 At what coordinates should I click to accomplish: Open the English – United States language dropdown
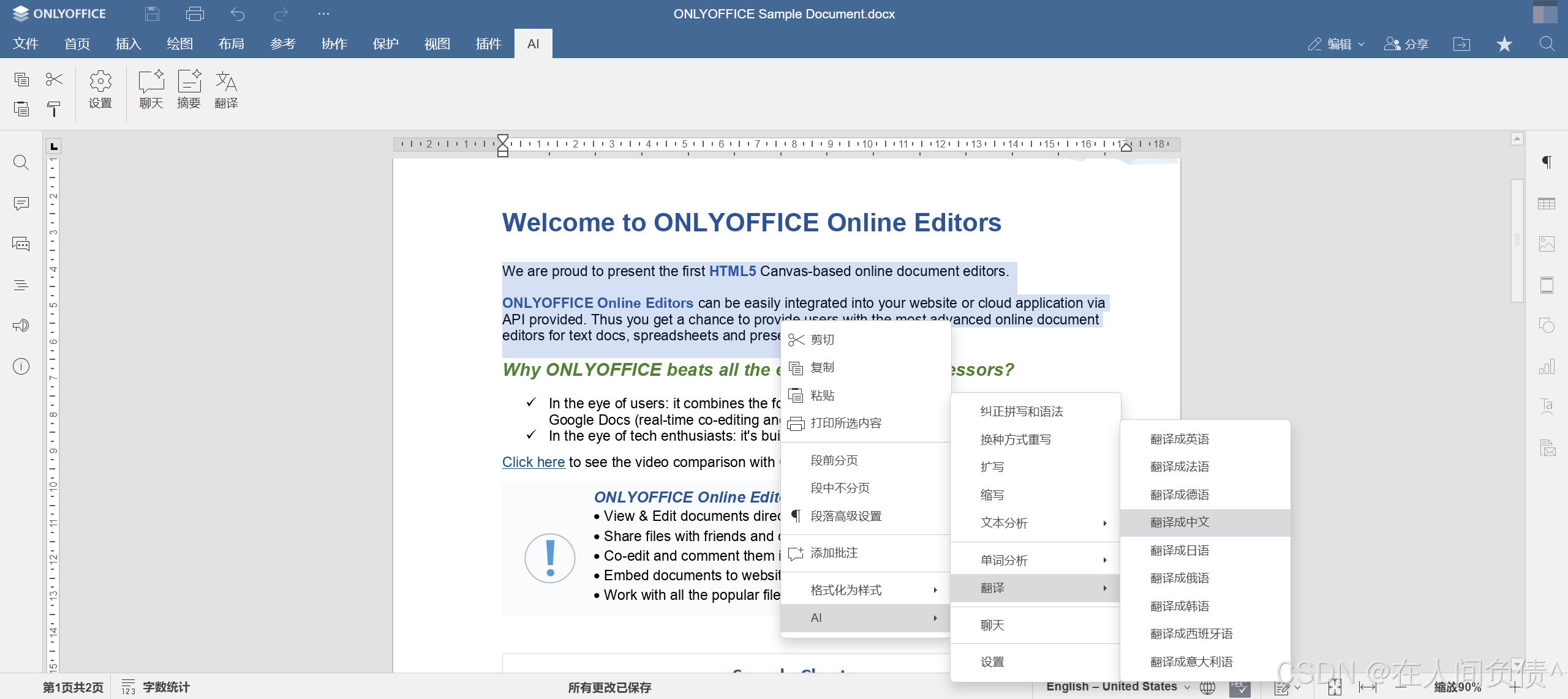coord(1118,687)
